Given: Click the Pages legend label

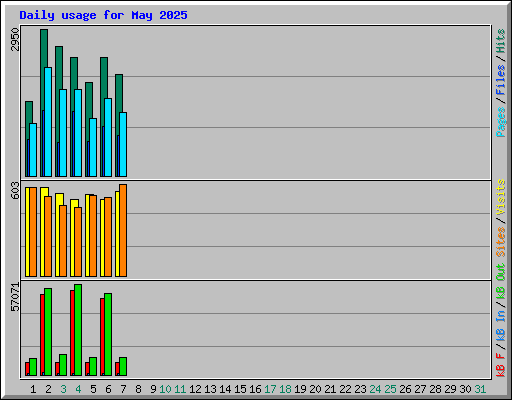Looking at the screenshot, I should point(501,122).
